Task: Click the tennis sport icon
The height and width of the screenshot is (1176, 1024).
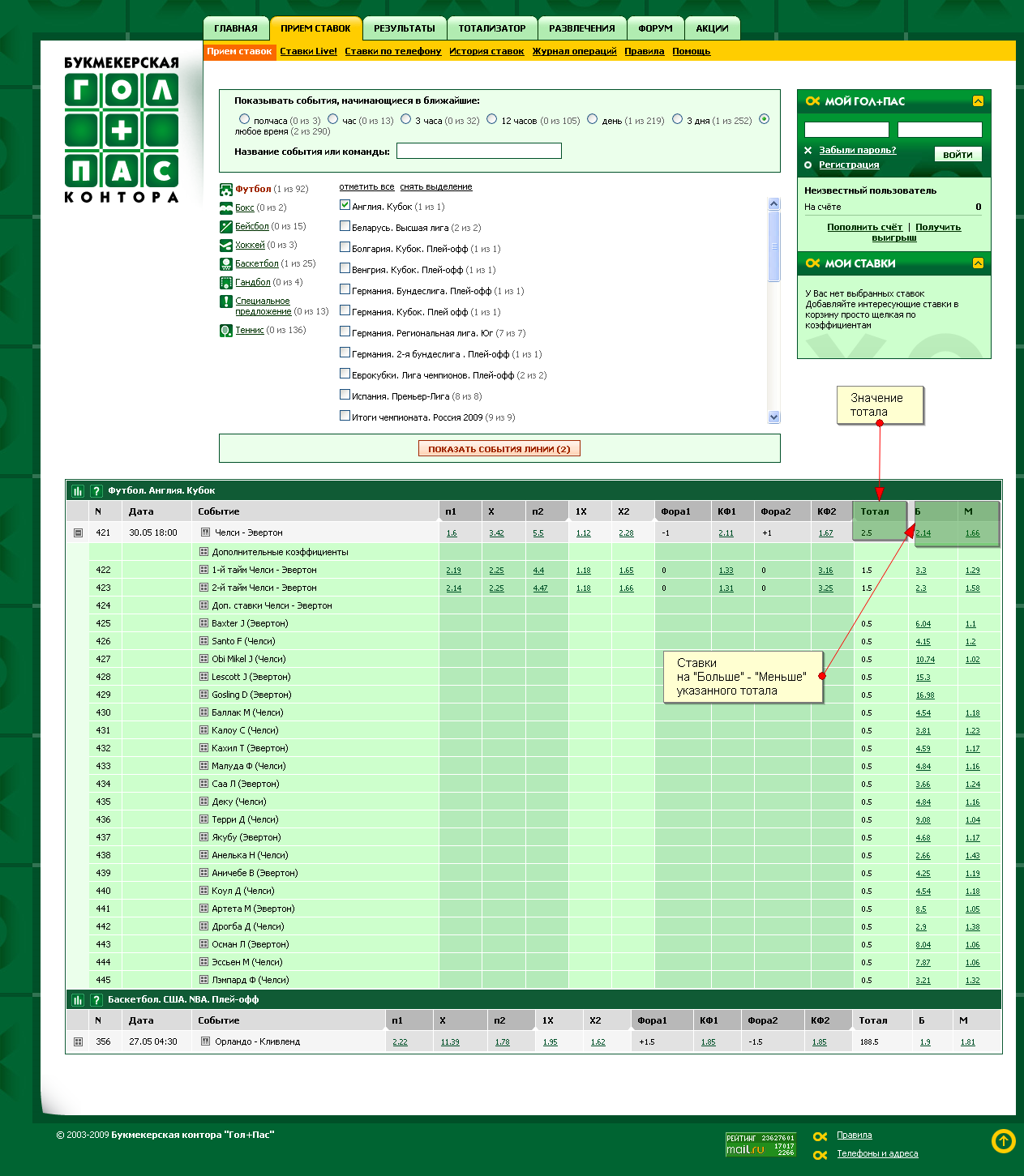Action: (x=226, y=331)
